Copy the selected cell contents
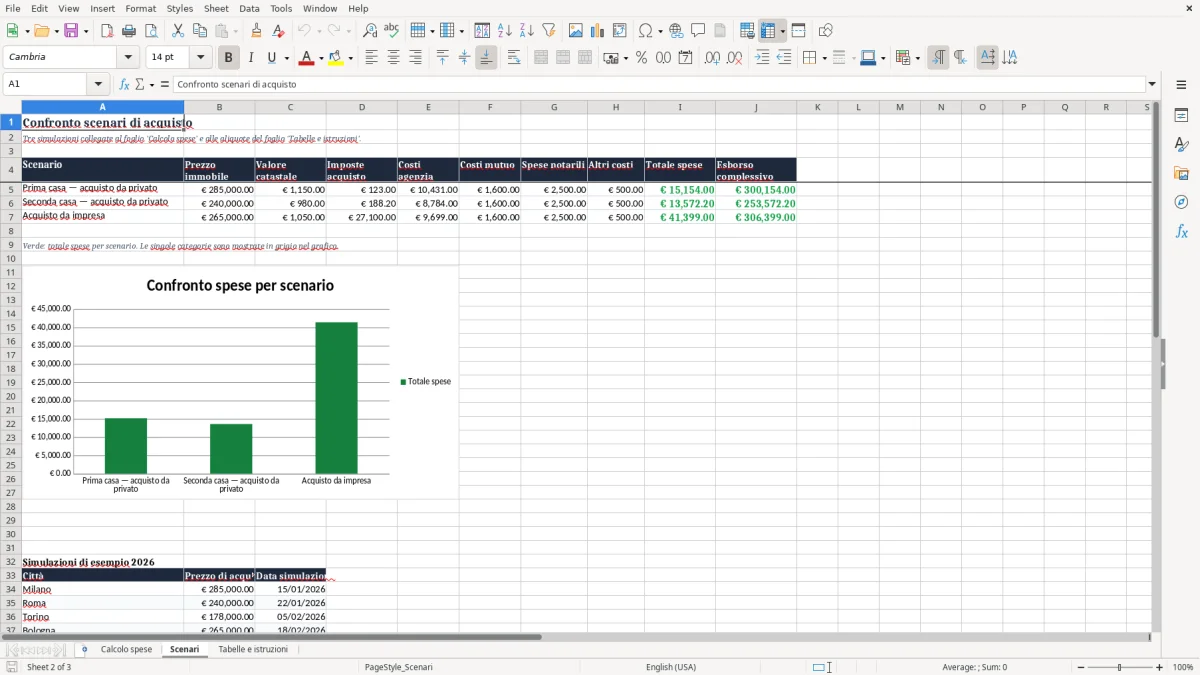This screenshot has width=1200, height=675. [x=200, y=31]
